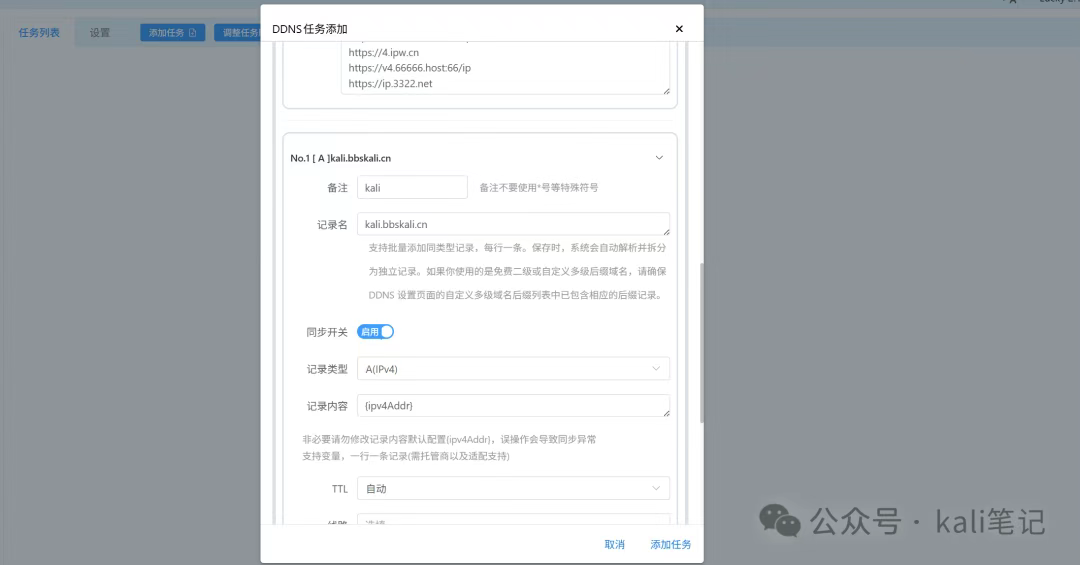Confirm with the dialog's 添加任务 button

click(671, 544)
